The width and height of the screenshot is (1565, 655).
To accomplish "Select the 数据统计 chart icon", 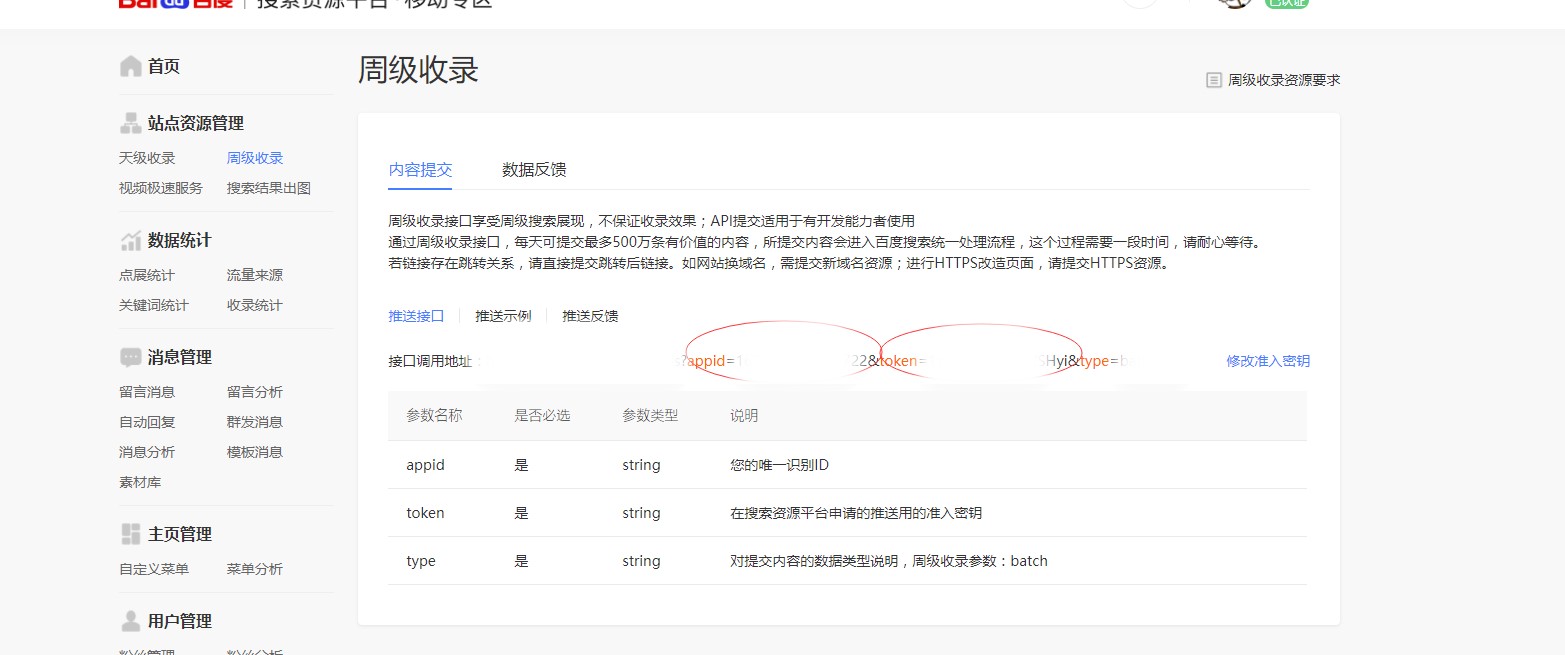I will 130,239.
